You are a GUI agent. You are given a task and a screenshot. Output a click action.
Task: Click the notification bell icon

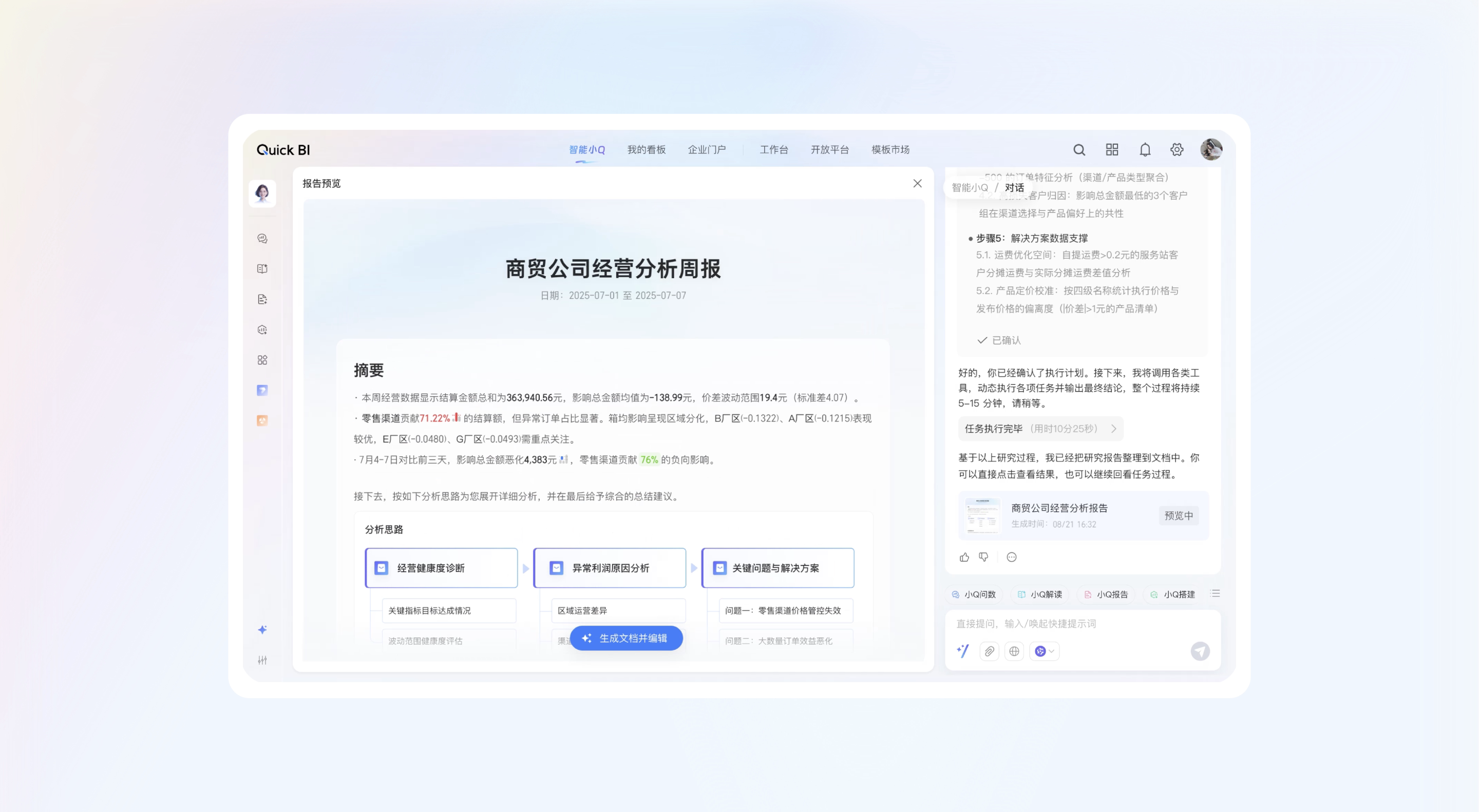(1144, 149)
